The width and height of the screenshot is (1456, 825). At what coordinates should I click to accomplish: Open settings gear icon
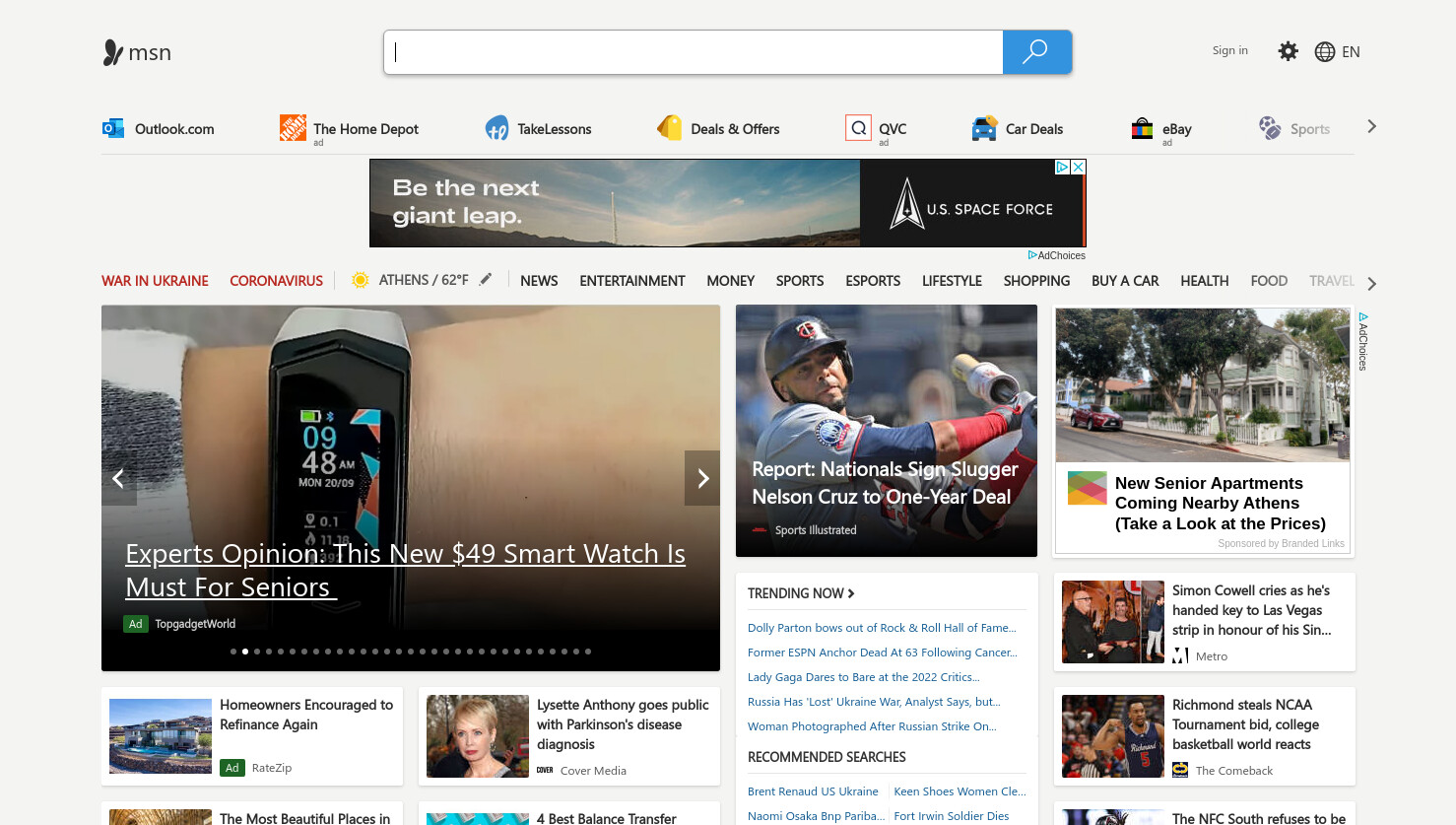tap(1288, 51)
